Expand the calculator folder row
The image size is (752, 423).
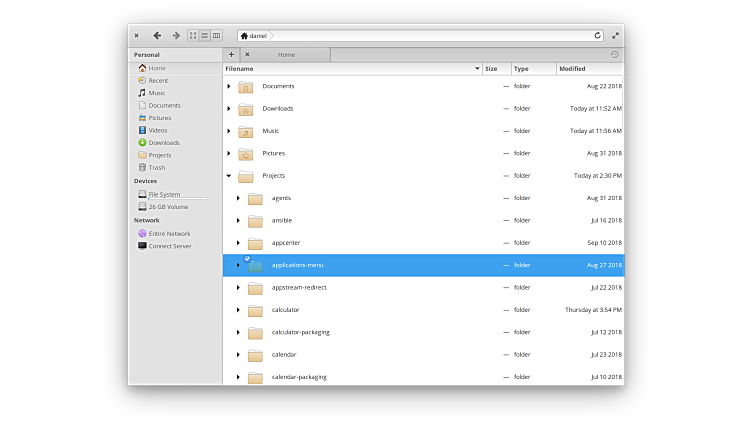[x=238, y=310]
